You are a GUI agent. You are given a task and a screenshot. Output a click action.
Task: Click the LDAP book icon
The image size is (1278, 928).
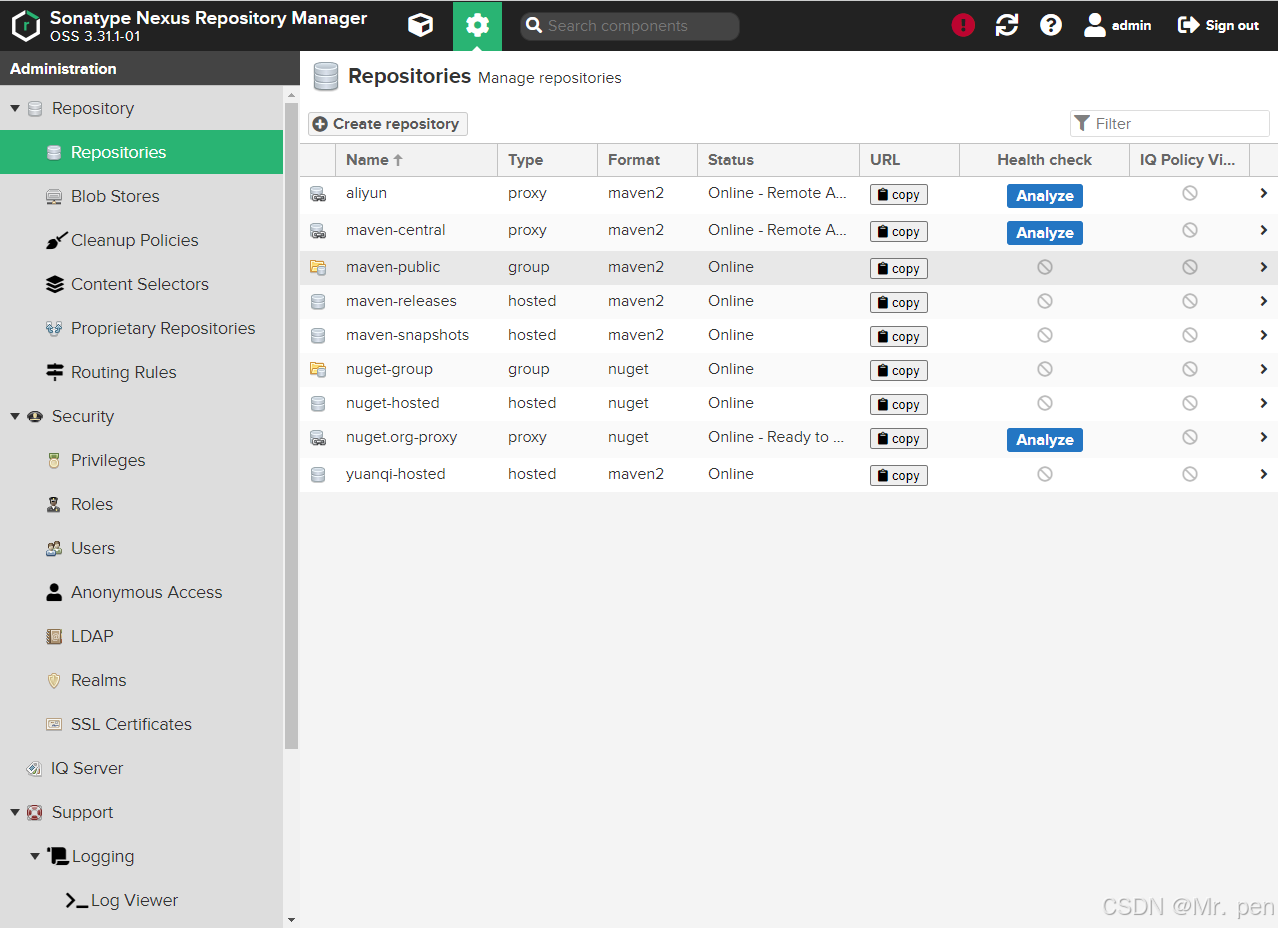[x=54, y=636]
